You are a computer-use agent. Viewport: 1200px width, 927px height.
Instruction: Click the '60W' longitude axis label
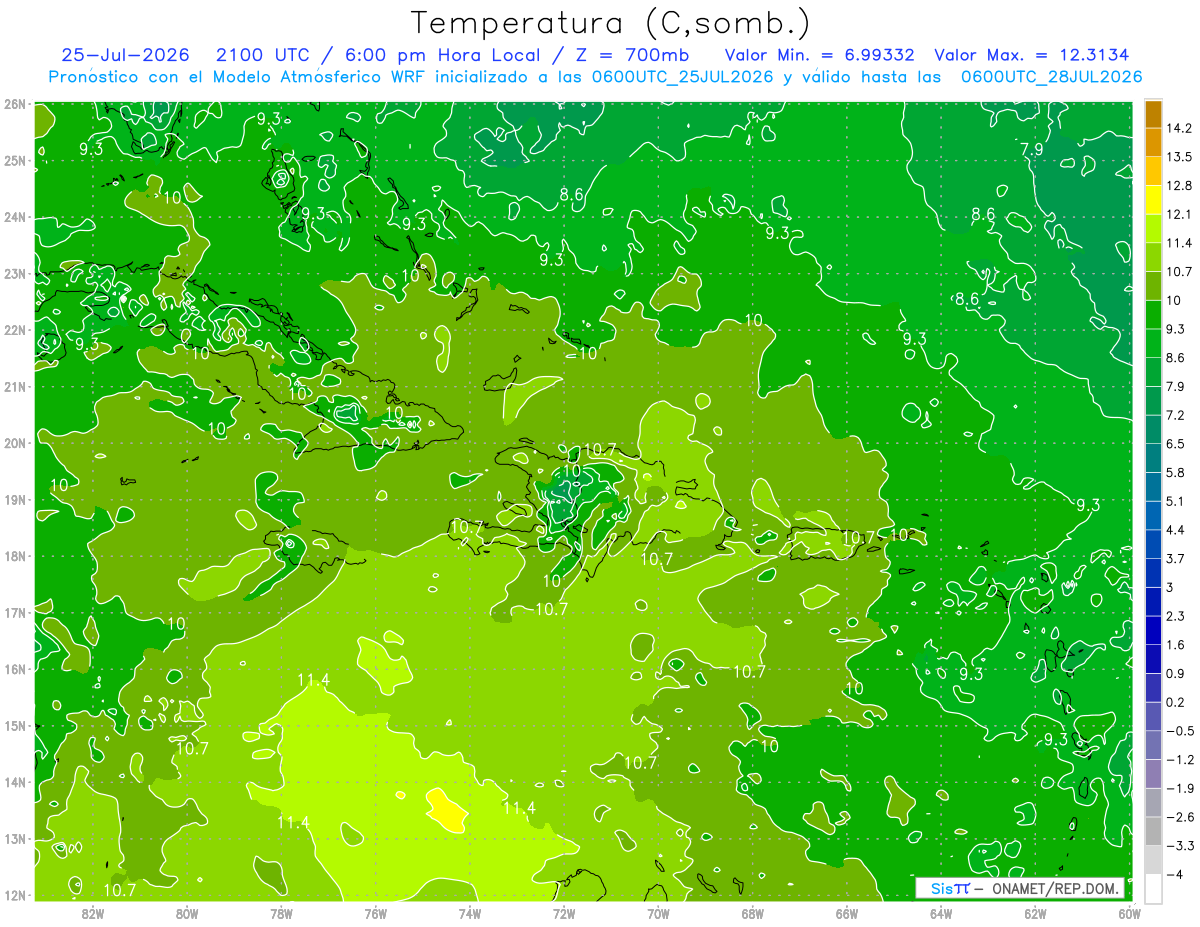pyautogui.click(x=1129, y=912)
